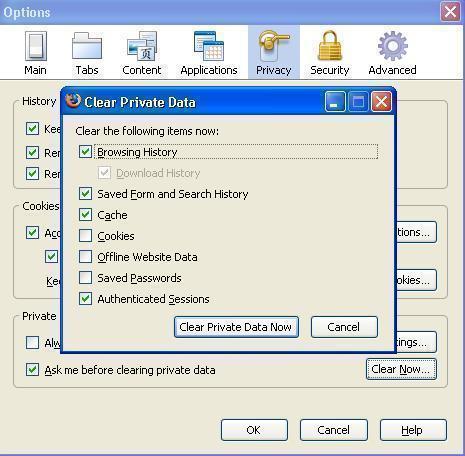The height and width of the screenshot is (456, 465).
Task: Toggle the indented checkbox under Cookies
Action: 51,257
